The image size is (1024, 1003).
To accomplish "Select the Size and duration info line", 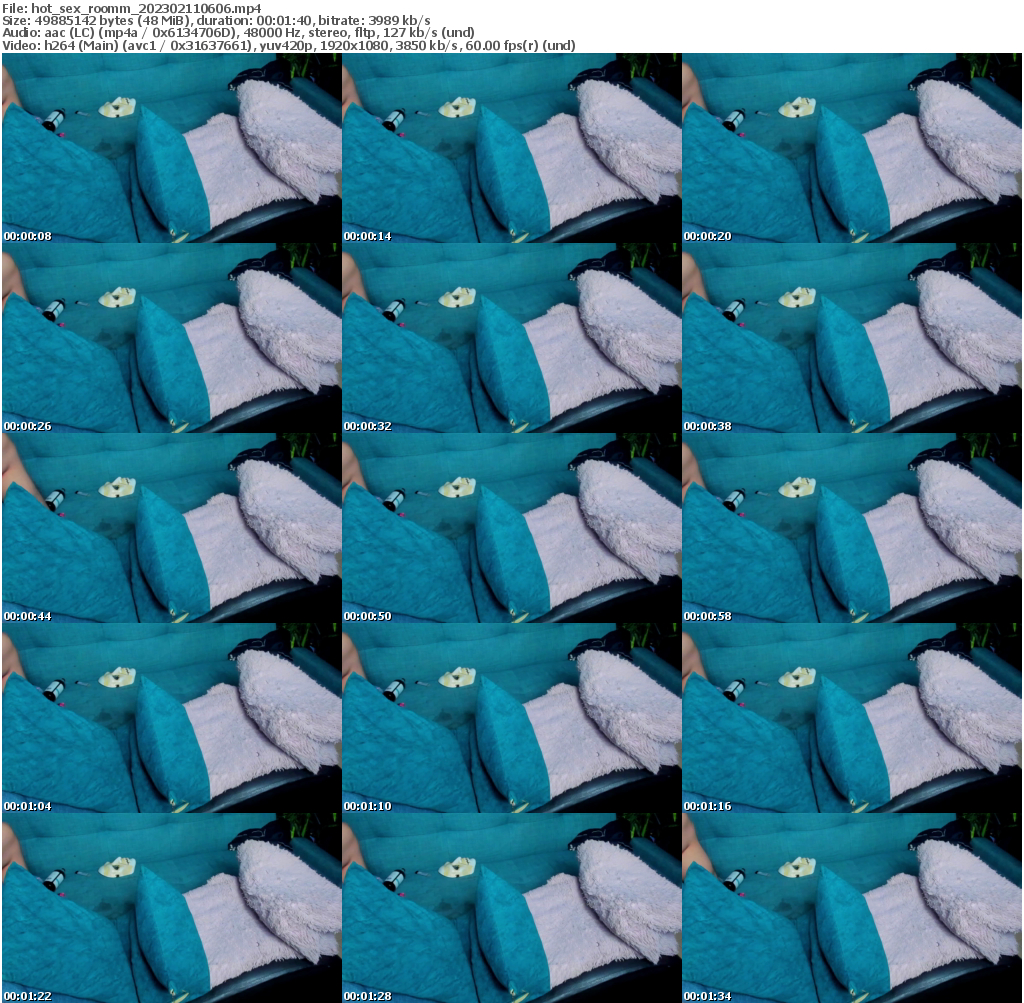I will pos(217,20).
